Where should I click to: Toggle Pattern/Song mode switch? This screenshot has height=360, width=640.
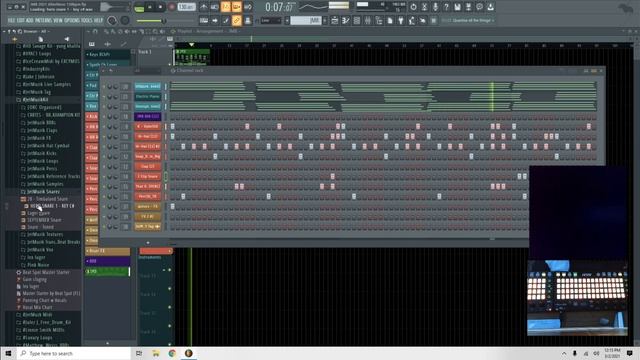point(139,7)
